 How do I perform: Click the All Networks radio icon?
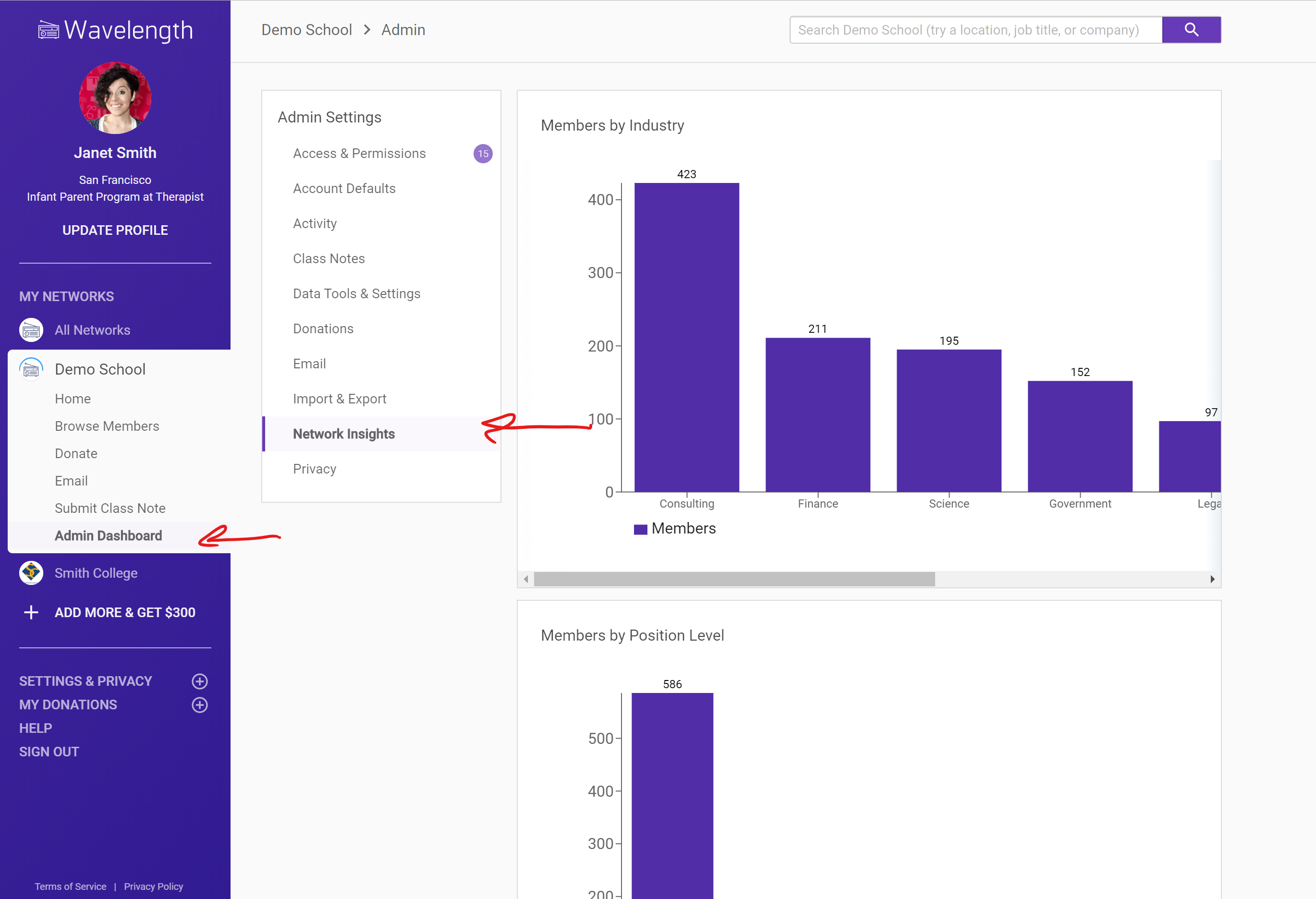(31, 330)
